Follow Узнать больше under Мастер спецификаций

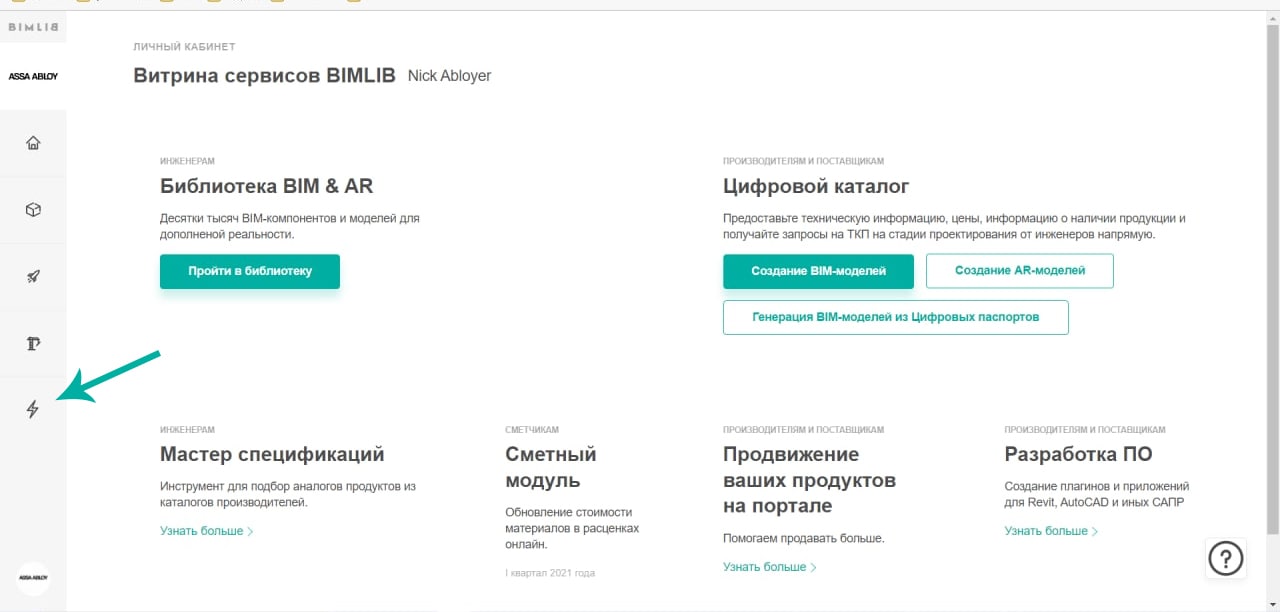(207, 531)
